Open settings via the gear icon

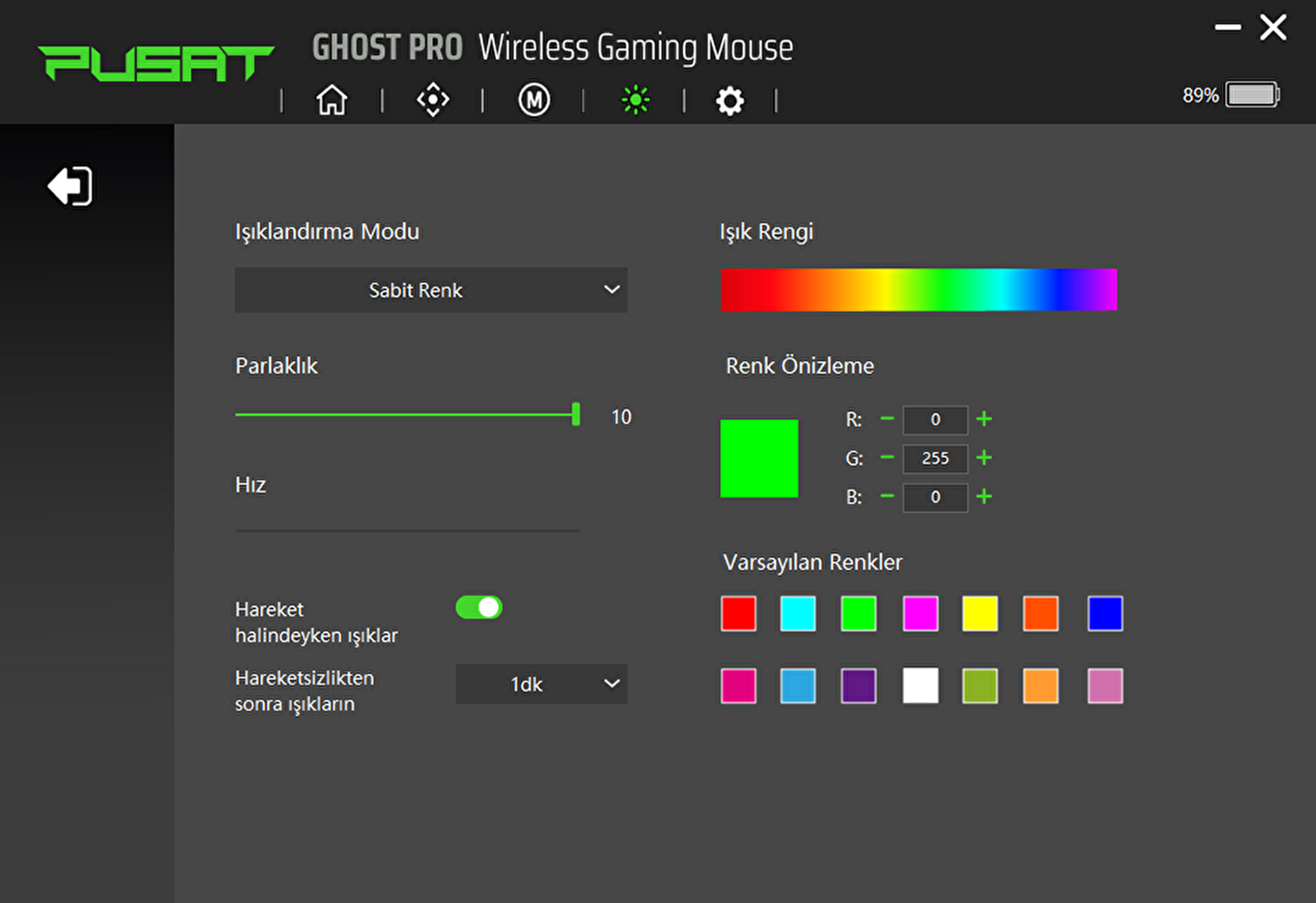point(729,99)
